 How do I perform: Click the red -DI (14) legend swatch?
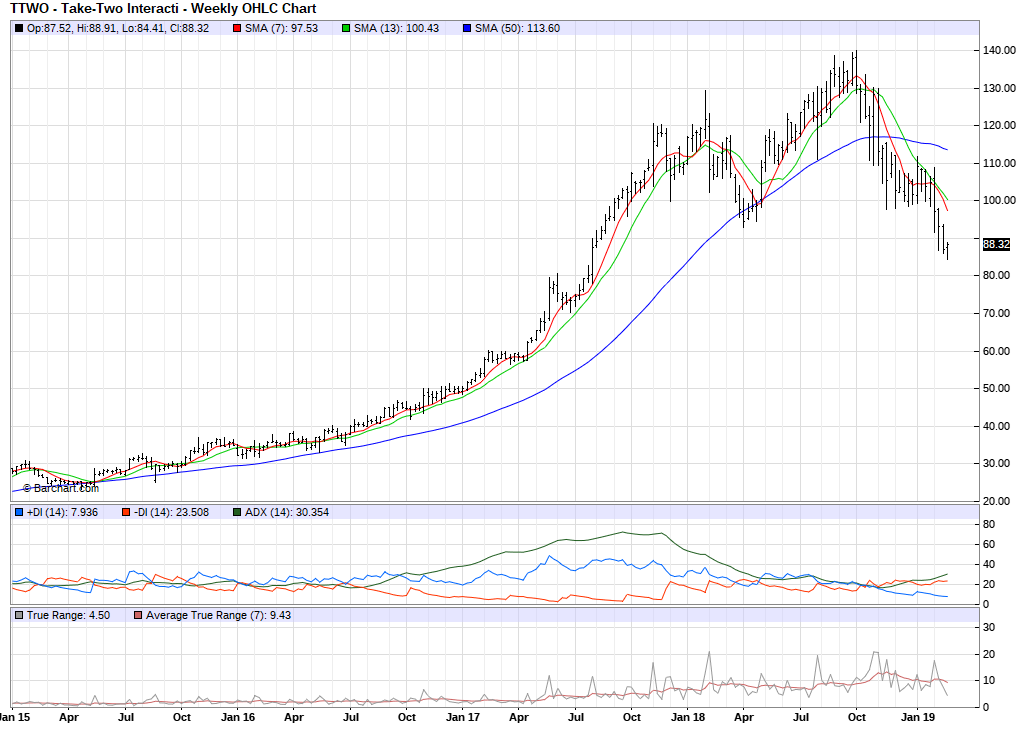(x=126, y=512)
